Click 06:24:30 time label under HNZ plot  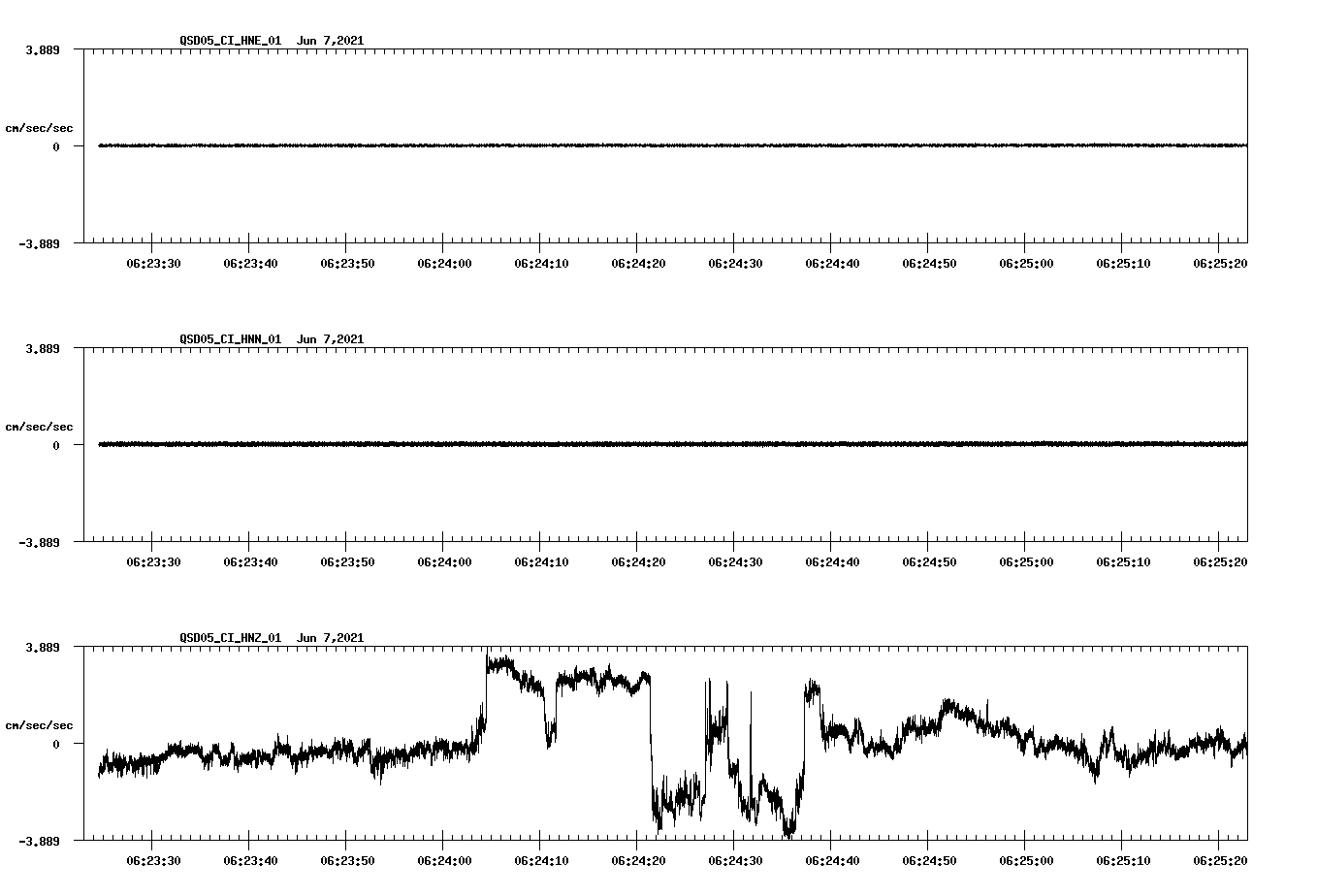[x=735, y=861]
